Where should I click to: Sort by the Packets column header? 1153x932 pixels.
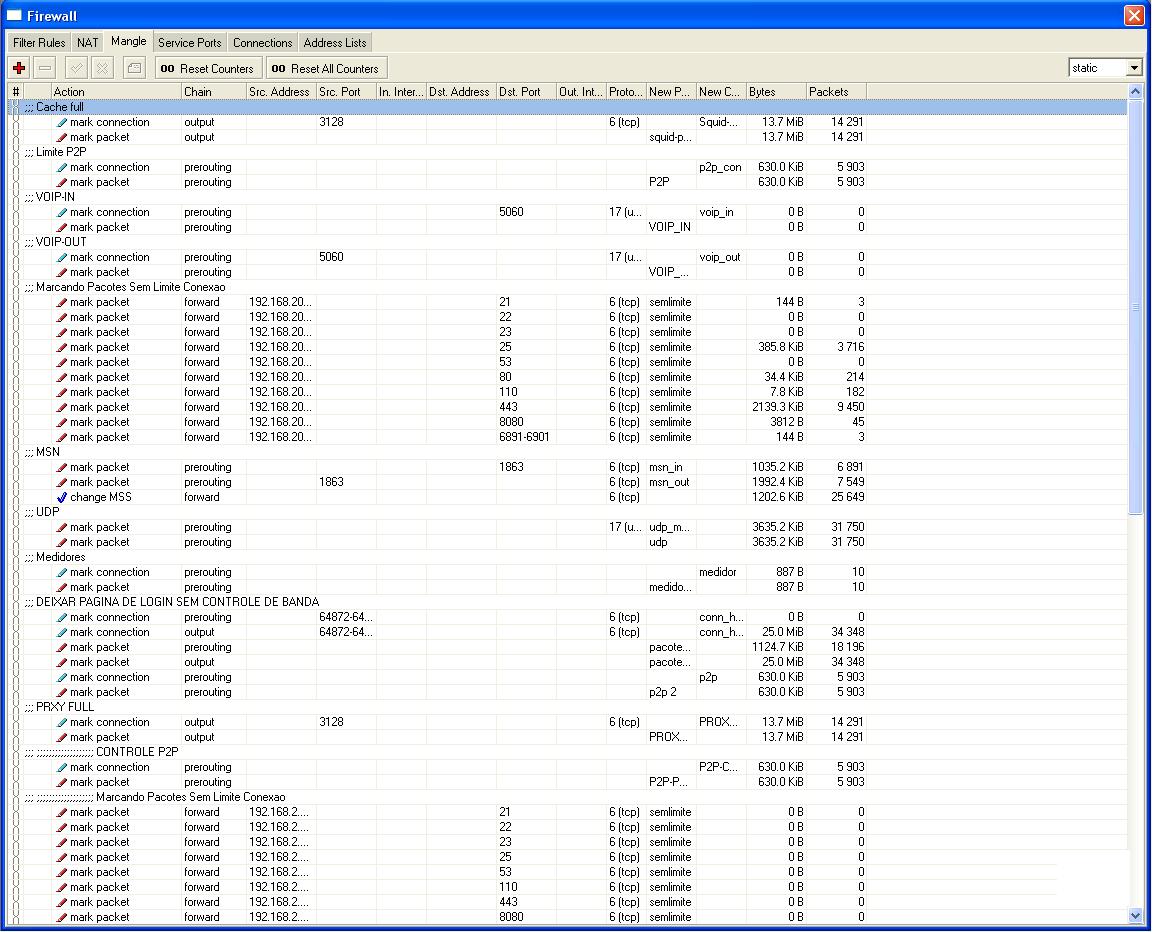point(836,91)
